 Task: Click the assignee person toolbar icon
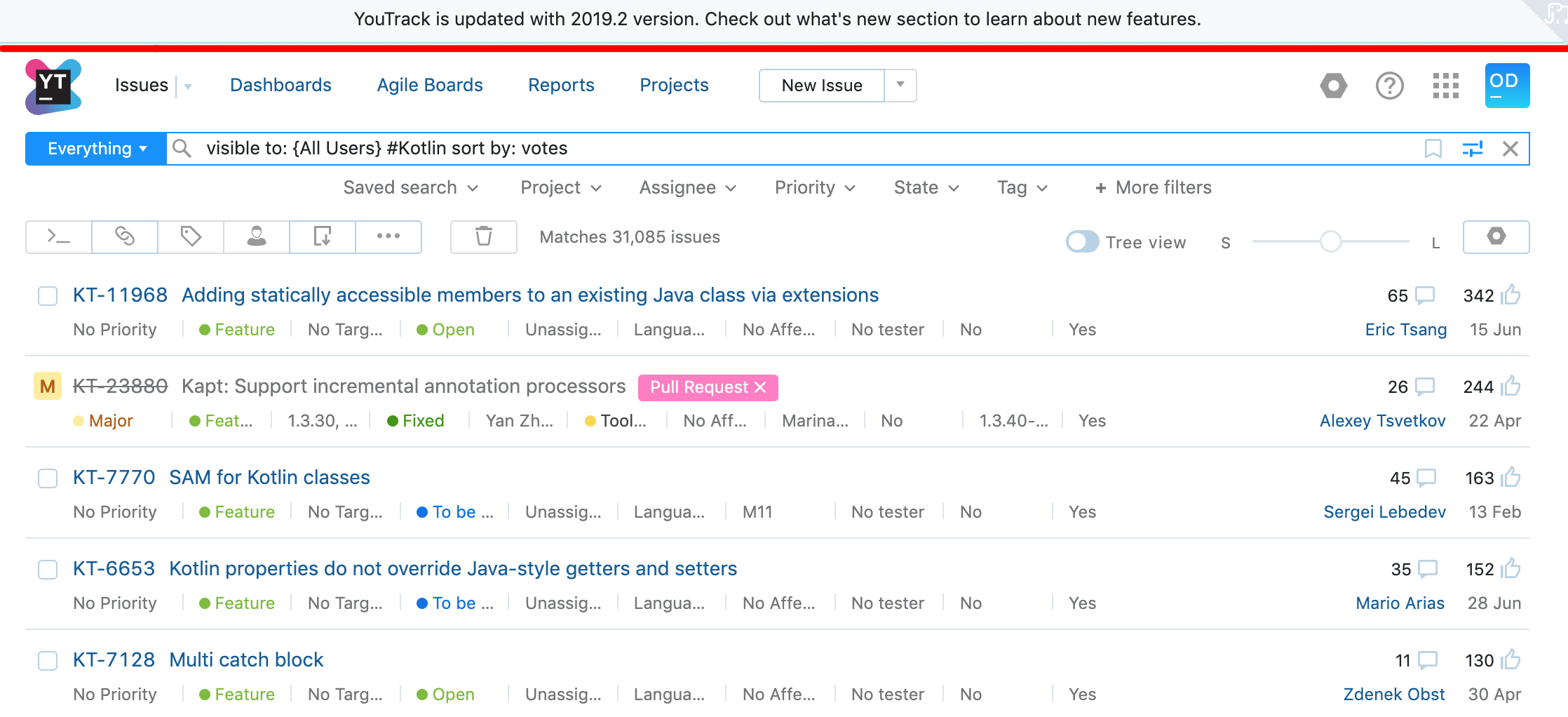pyautogui.click(x=257, y=237)
